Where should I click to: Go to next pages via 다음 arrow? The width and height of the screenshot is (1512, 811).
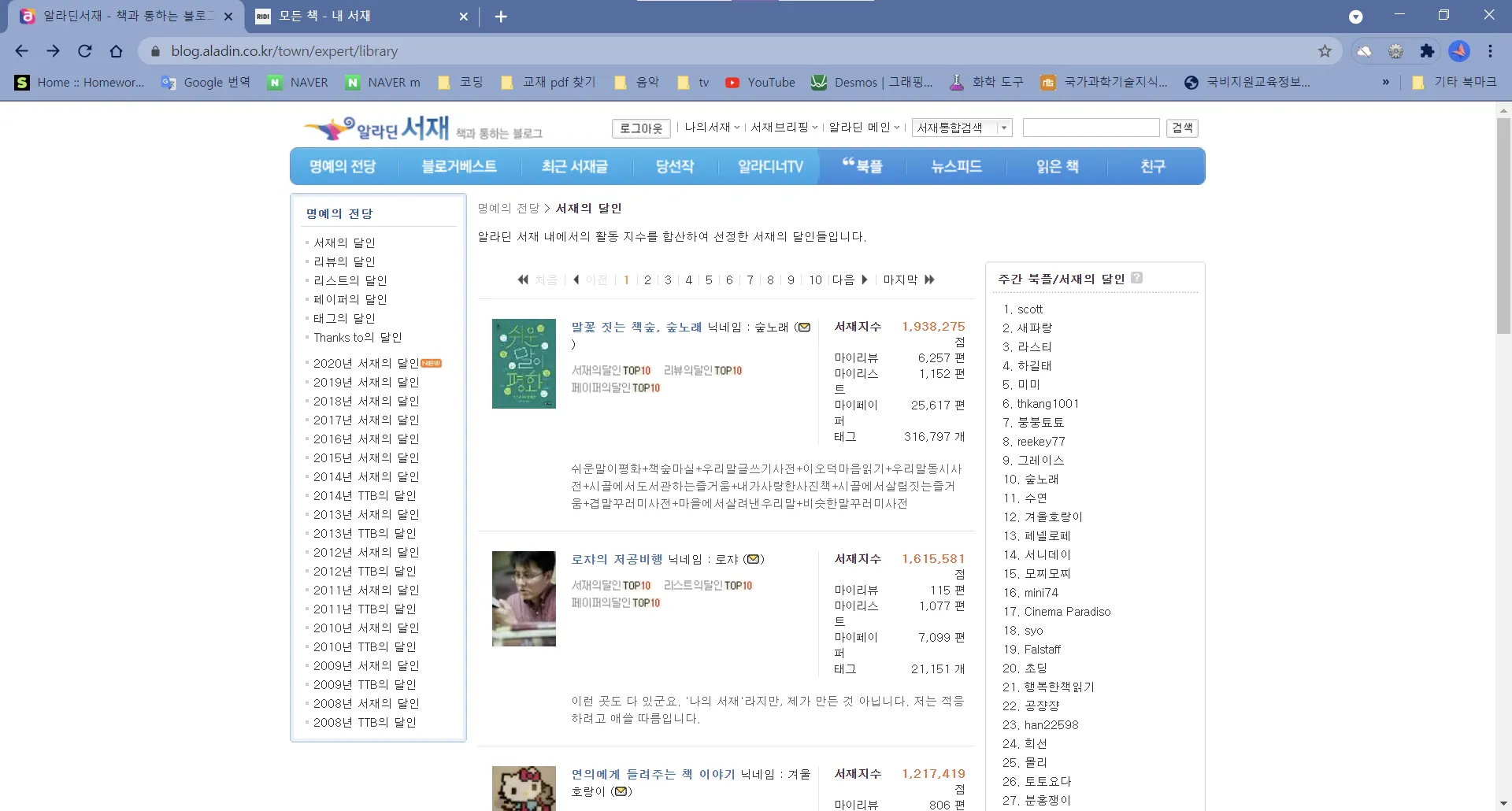[850, 280]
